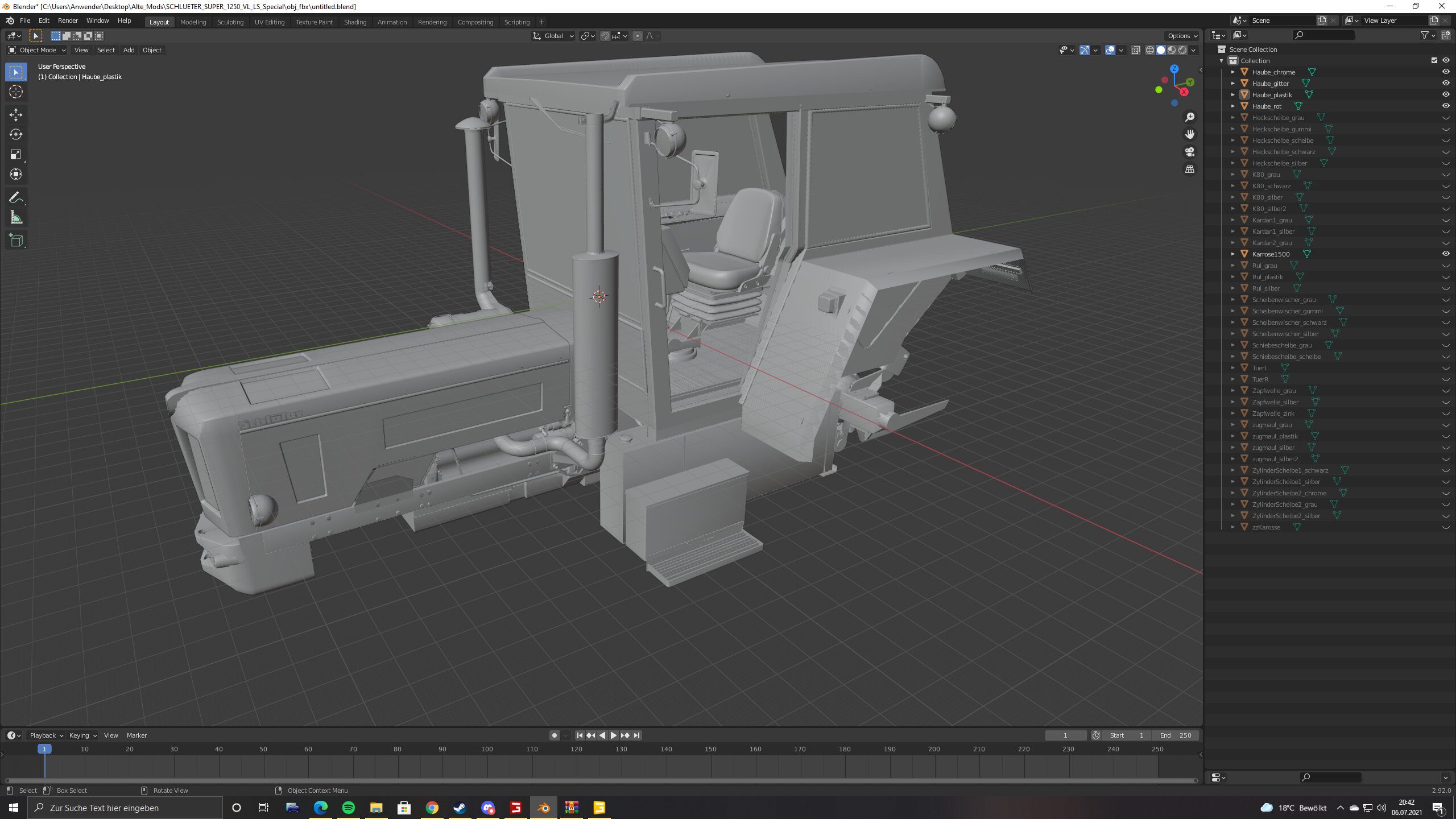Uncheck the Collection exclude checkbox
This screenshot has height=819, width=1456.
pos(1434,60)
